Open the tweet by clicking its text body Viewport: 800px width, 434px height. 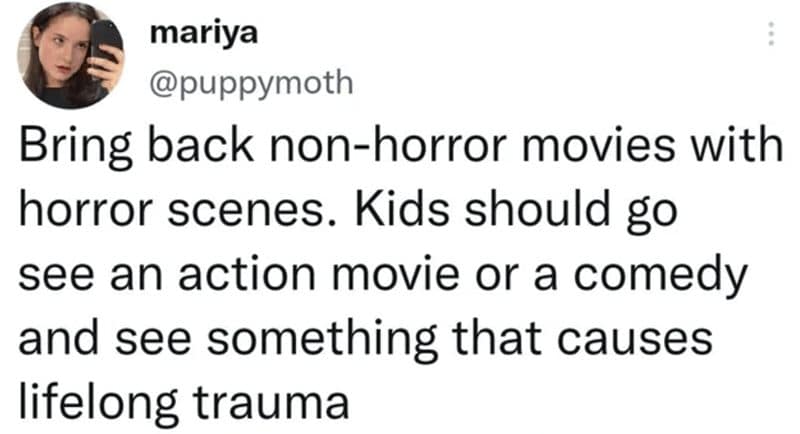(400, 273)
